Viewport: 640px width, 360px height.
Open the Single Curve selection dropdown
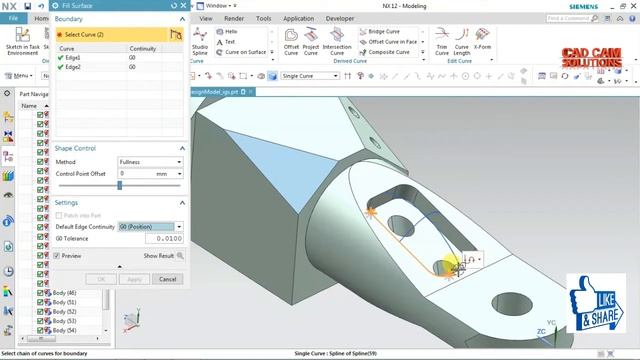click(310, 76)
